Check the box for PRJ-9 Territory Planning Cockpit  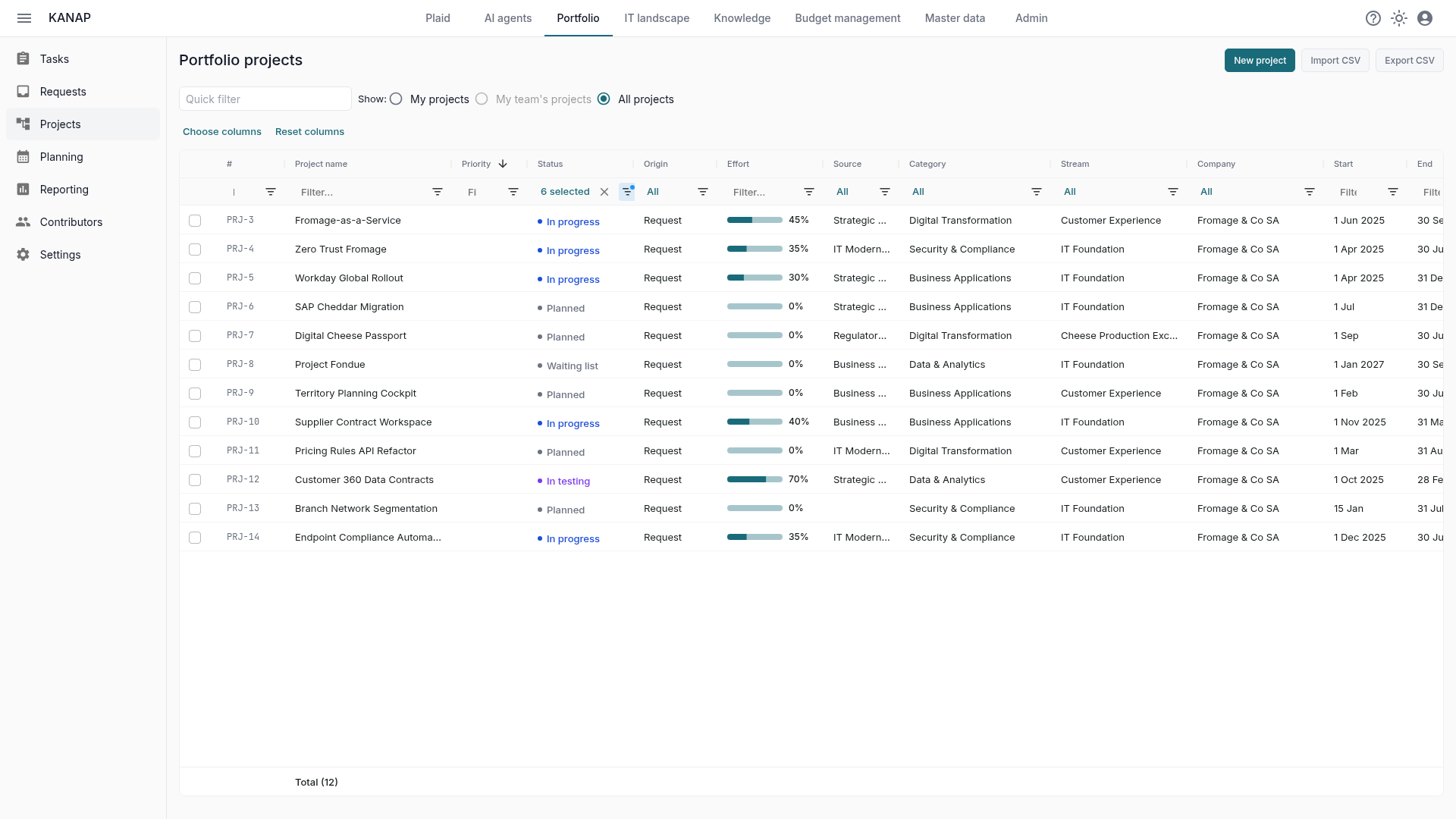pos(195,394)
